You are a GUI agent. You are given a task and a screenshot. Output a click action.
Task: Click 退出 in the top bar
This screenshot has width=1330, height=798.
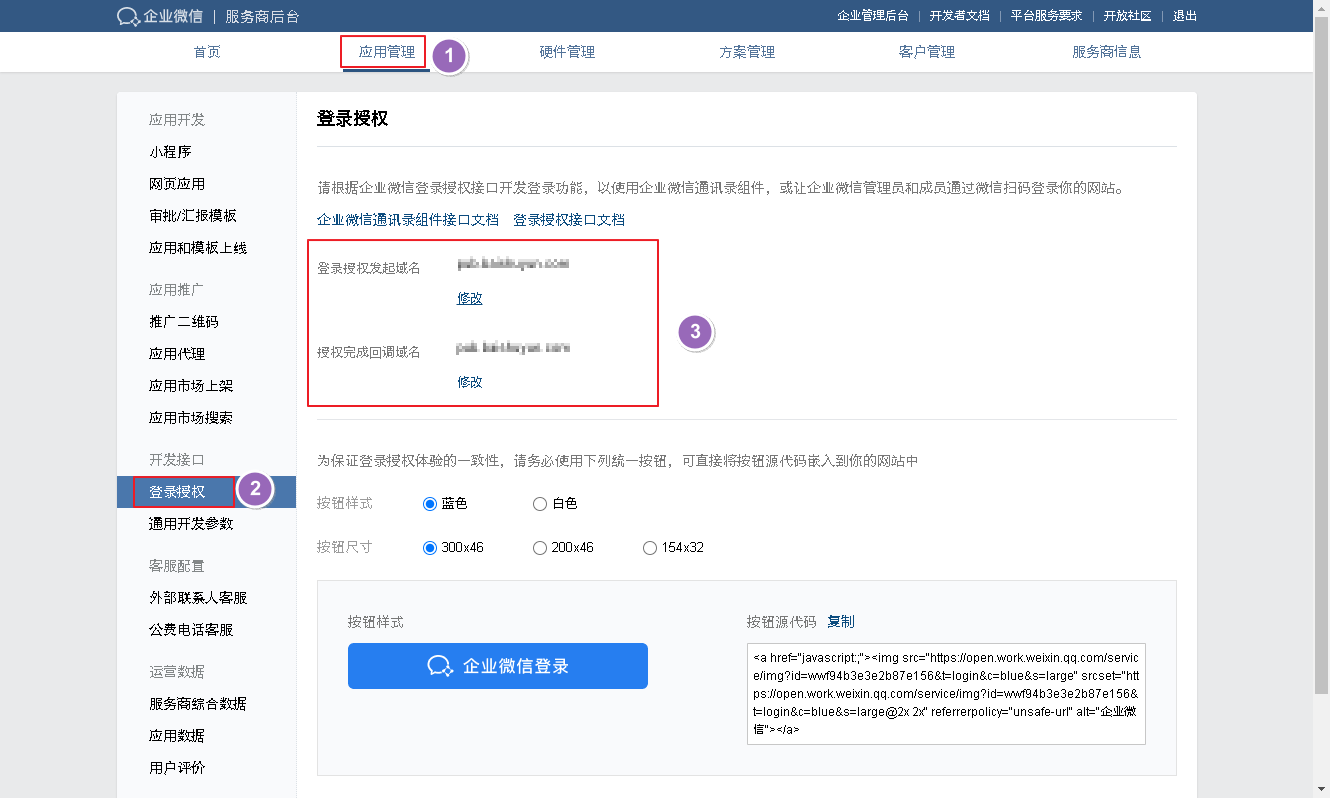tap(1185, 16)
